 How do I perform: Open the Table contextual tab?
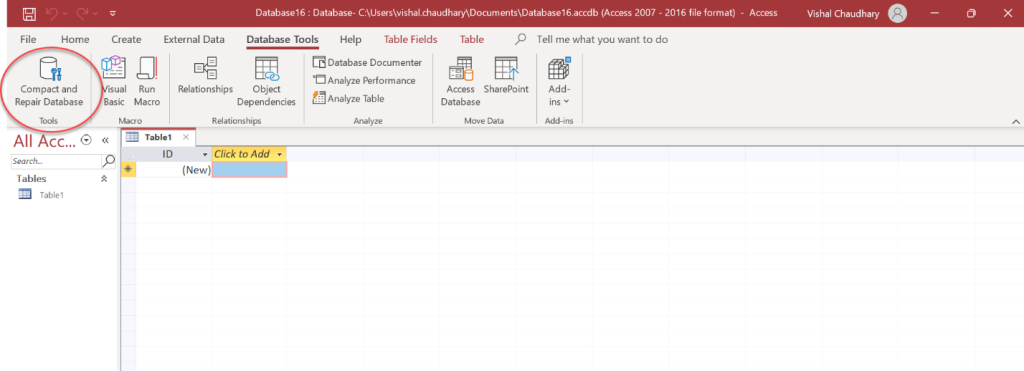[x=472, y=39]
